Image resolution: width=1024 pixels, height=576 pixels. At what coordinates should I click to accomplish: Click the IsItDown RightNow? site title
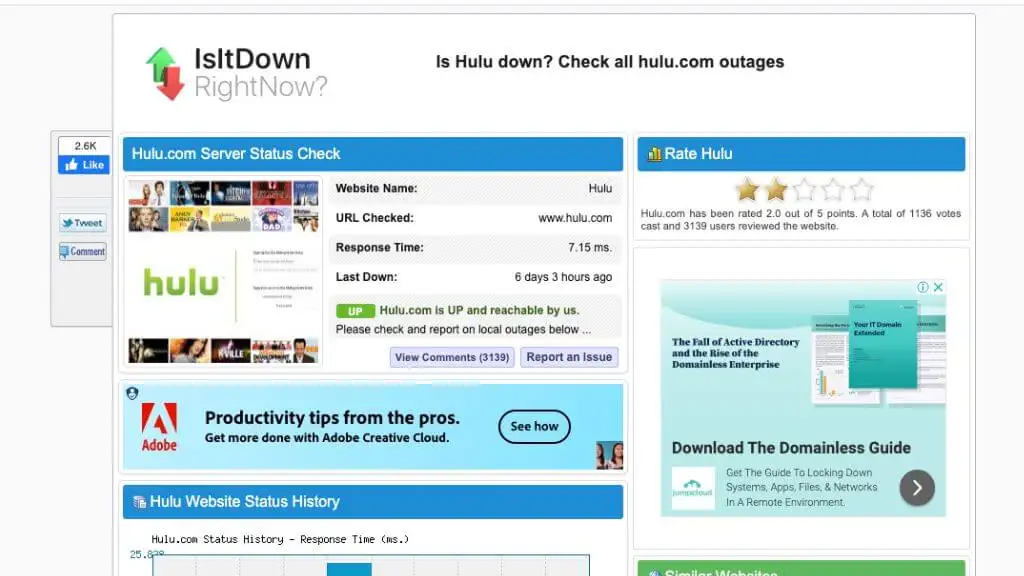[x=261, y=72]
